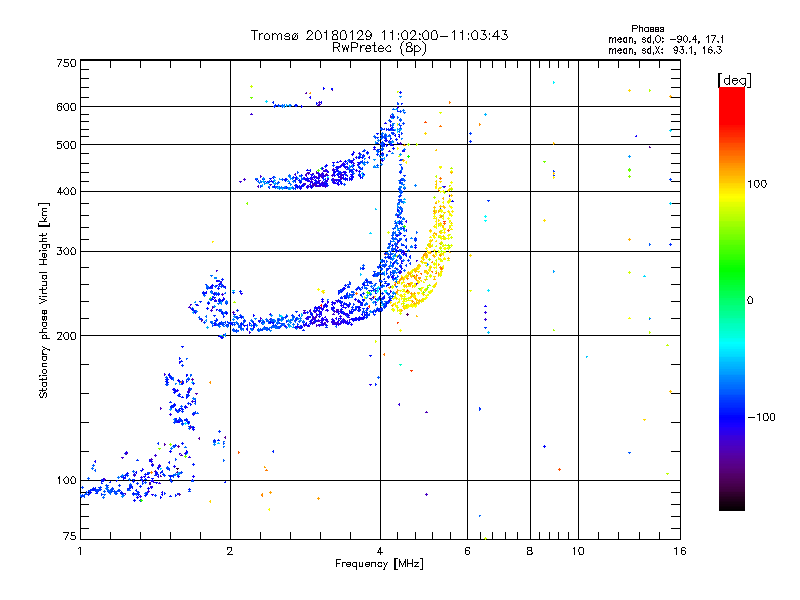The image size is (800, 600).
Task: Click the x-axis tick label '6'
Action: (x=467, y=551)
